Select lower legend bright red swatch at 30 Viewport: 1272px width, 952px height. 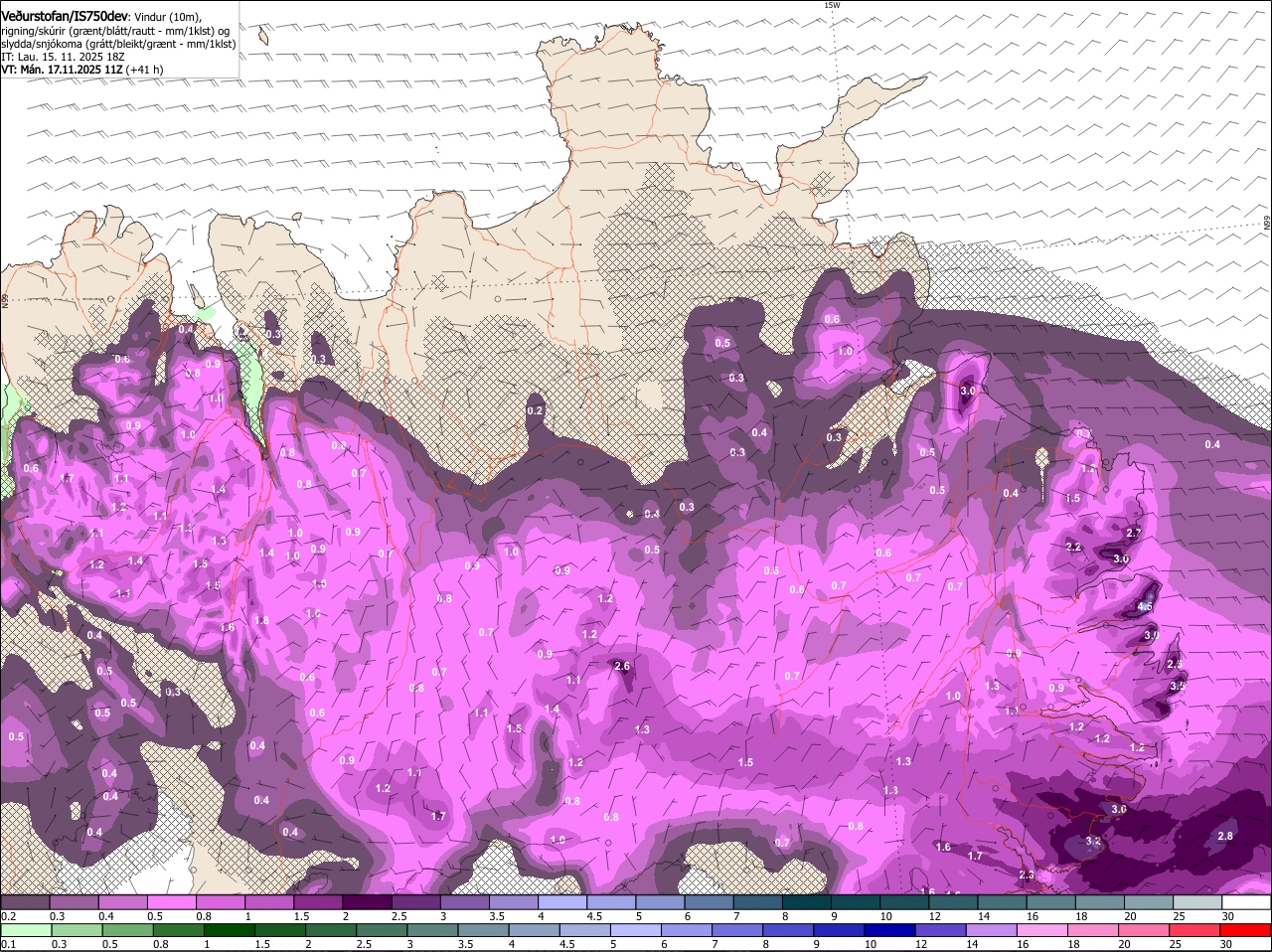tap(1243, 930)
